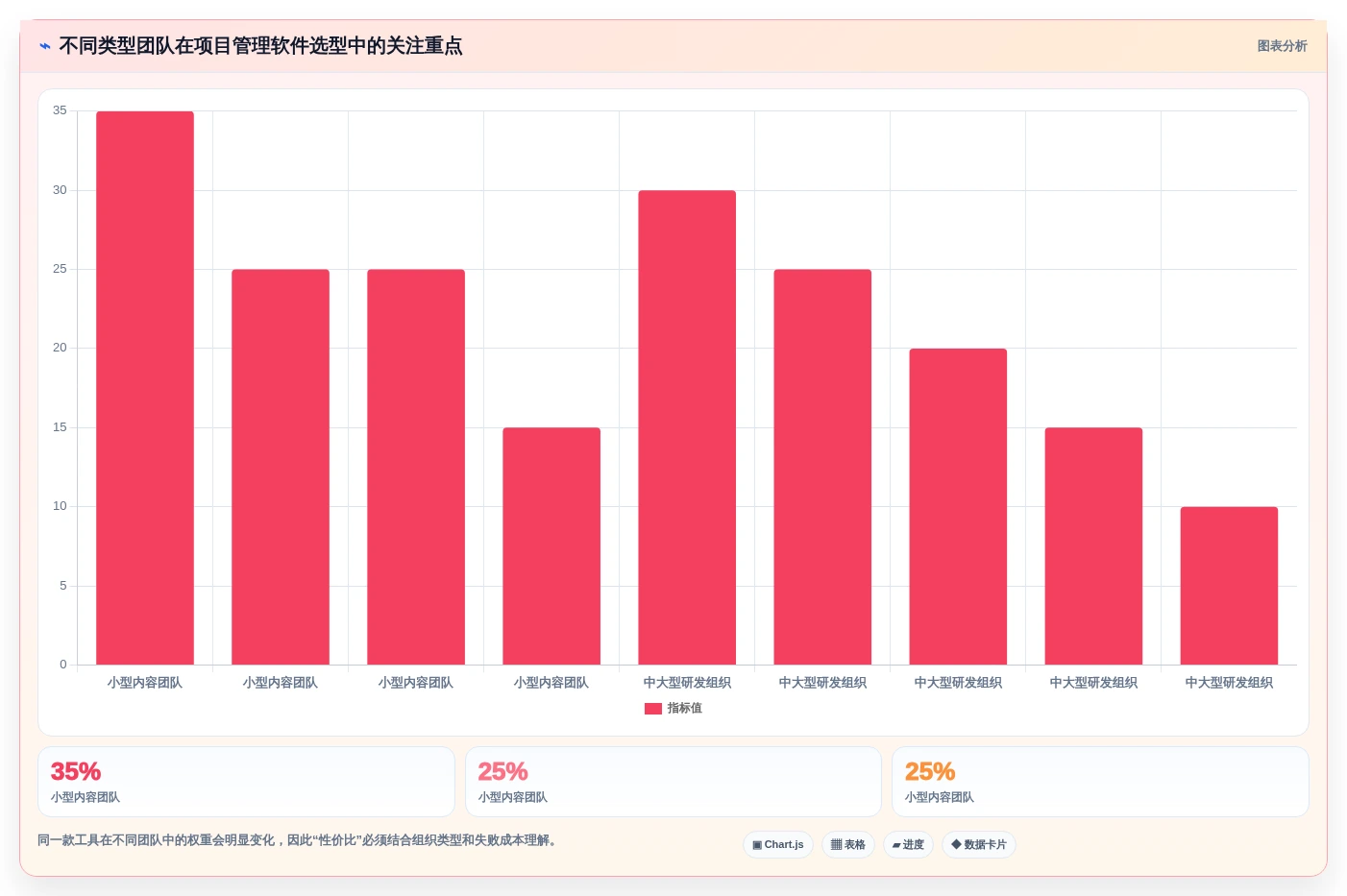The image size is (1347, 896).
Task: Click the x-axis label under the 35 bar
Action: coord(145,683)
